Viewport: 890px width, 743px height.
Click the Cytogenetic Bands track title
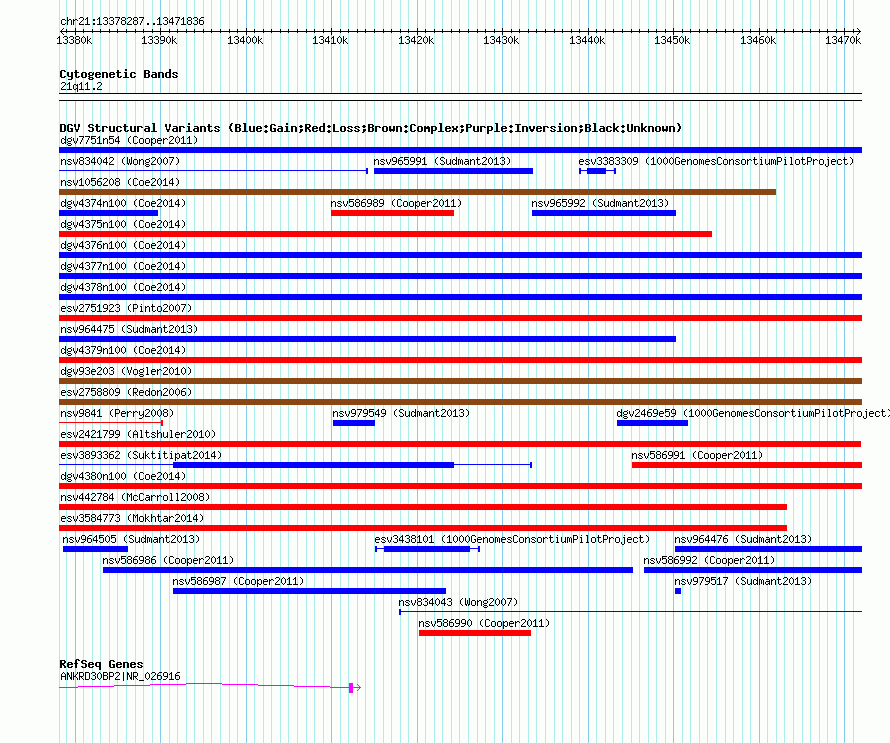tap(119, 74)
